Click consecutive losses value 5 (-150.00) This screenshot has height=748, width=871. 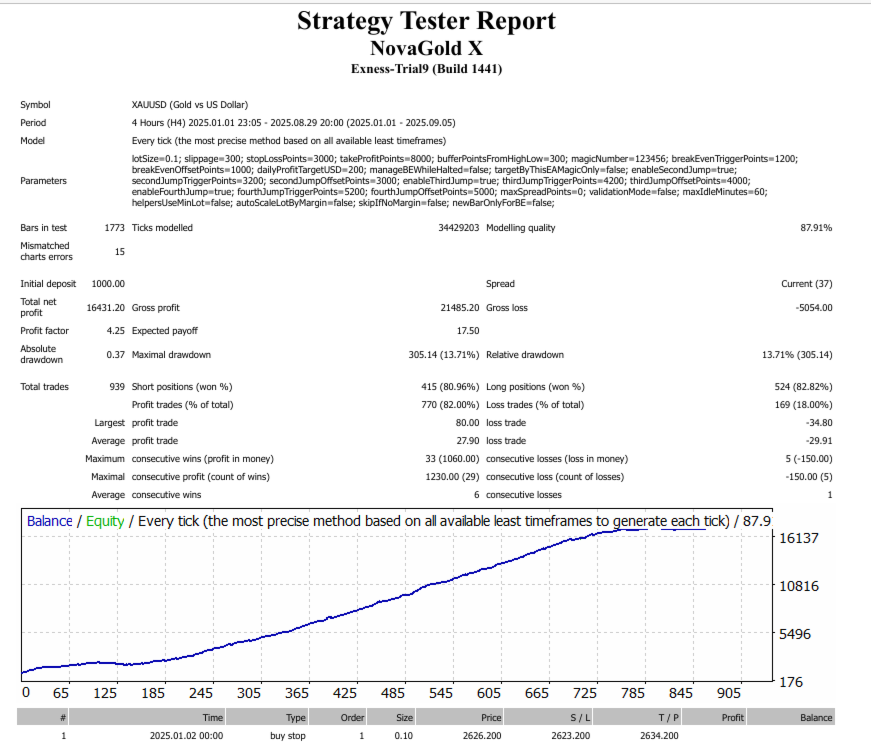click(x=808, y=459)
